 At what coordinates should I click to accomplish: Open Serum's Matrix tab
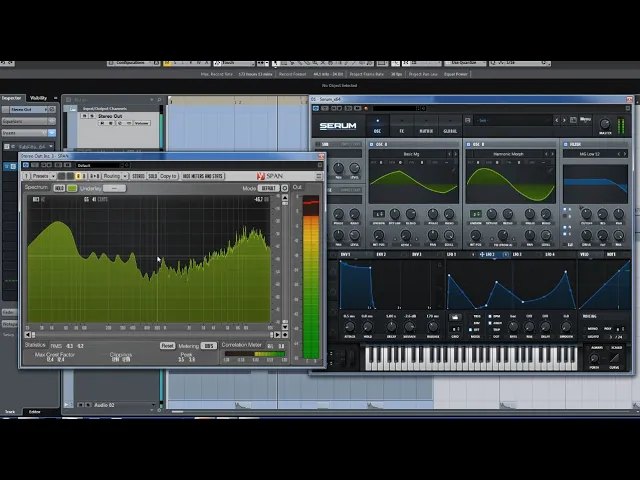click(x=426, y=126)
